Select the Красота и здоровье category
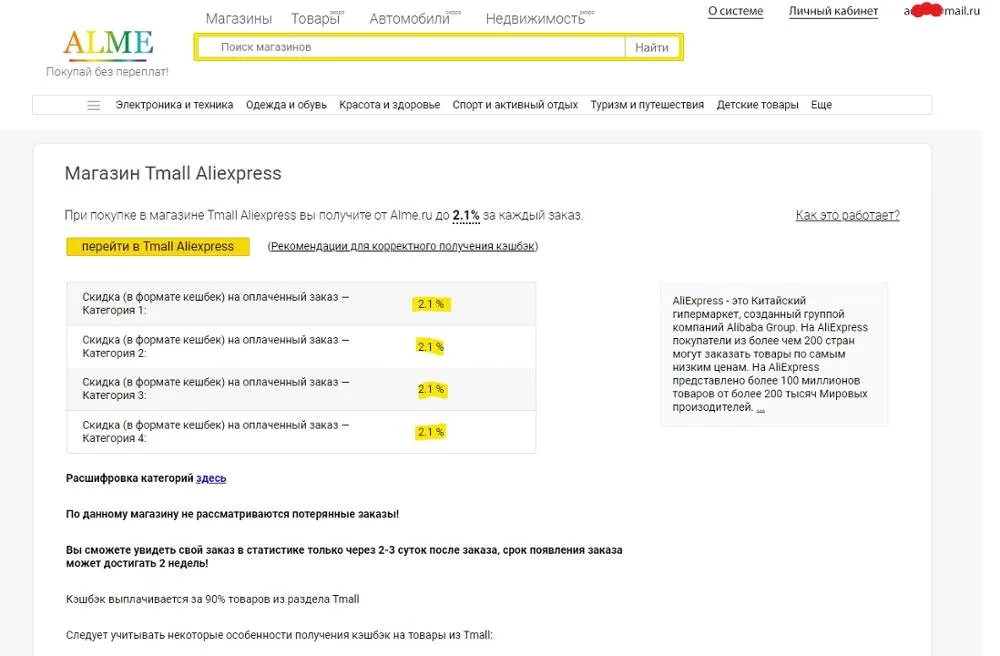This screenshot has height=656, width=1000. pyautogui.click(x=390, y=105)
